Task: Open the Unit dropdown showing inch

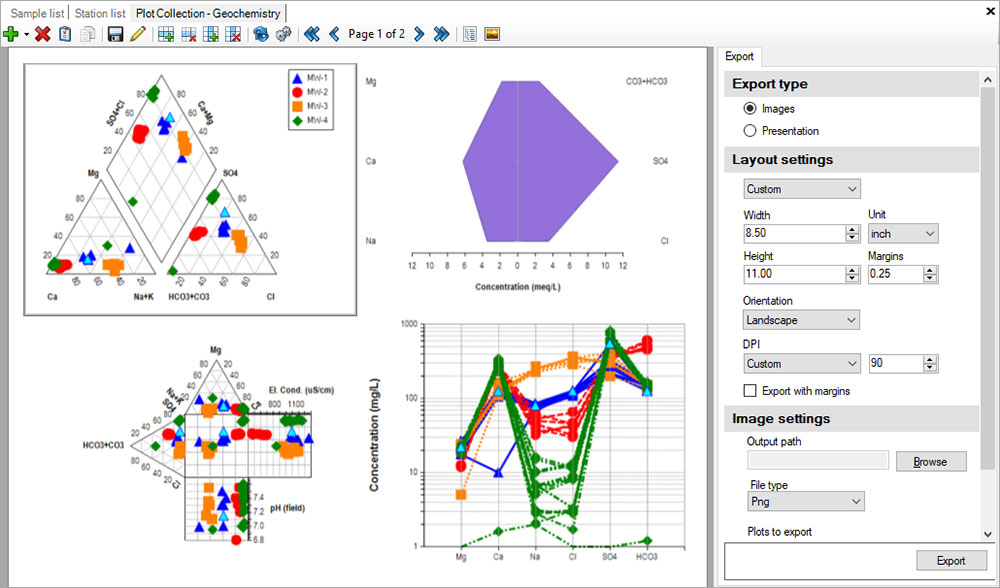Action: [x=902, y=233]
